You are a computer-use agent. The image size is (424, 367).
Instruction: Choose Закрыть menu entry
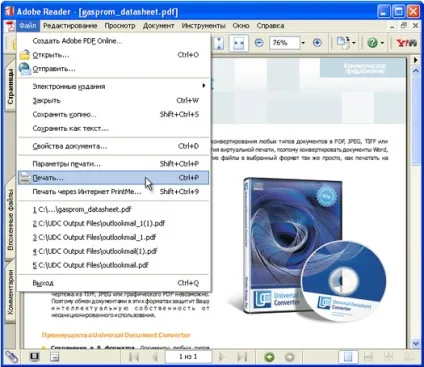pyautogui.click(x=113, y=100)
